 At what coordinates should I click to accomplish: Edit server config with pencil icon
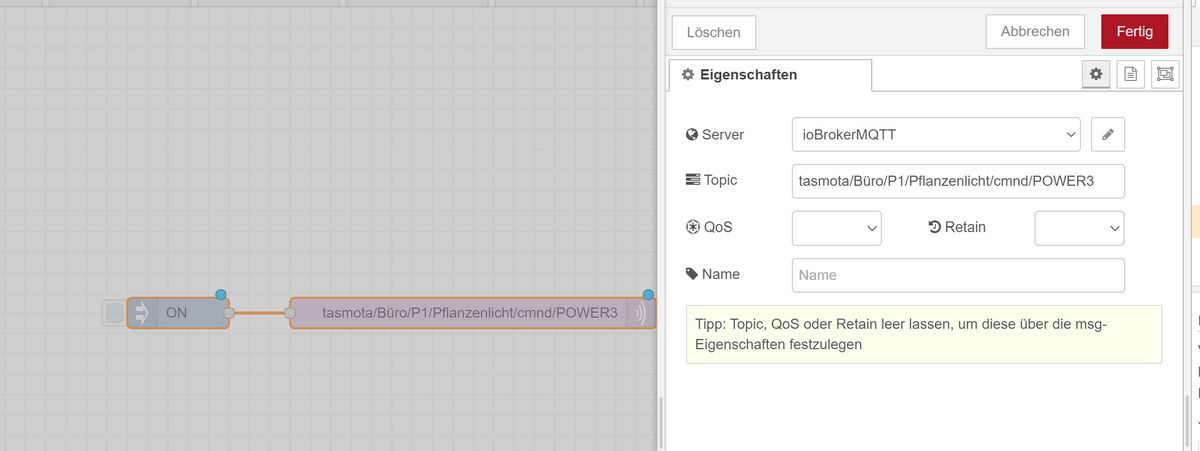click(1108, 134)
